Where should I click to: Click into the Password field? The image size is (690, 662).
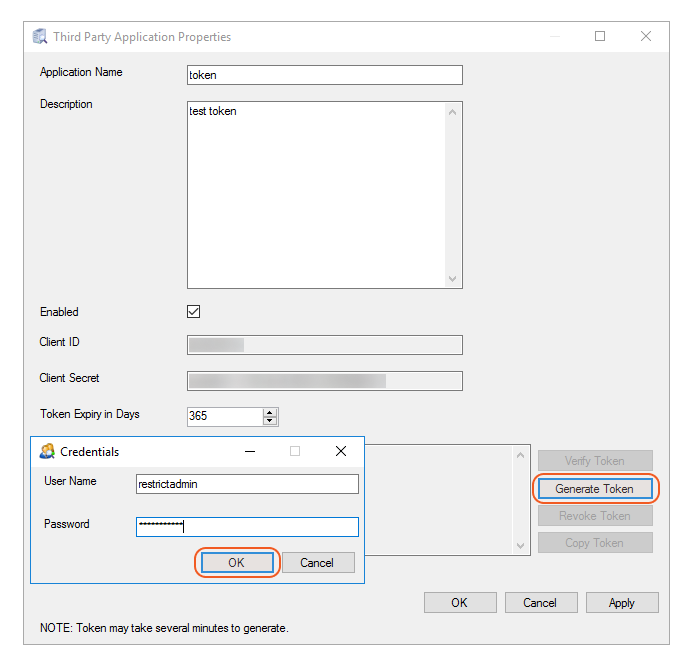(x=247, y=526)
